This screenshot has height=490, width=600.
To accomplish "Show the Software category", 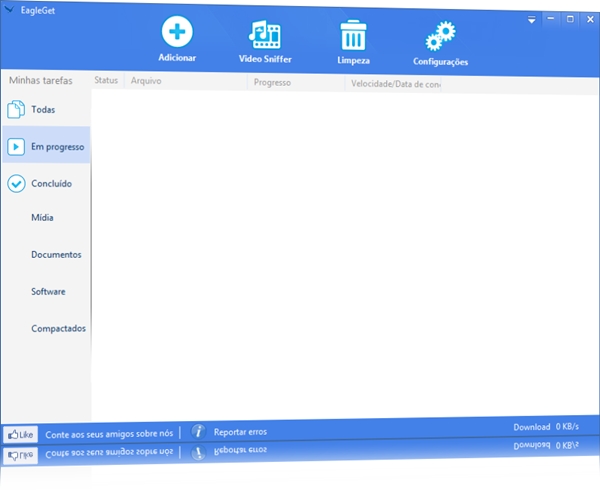I will pos(48,291).
